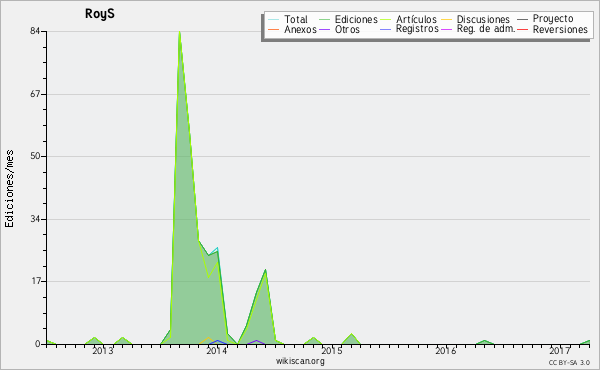Click the tallest peak of the chart

pyautogui.click(x=179, y=33)
